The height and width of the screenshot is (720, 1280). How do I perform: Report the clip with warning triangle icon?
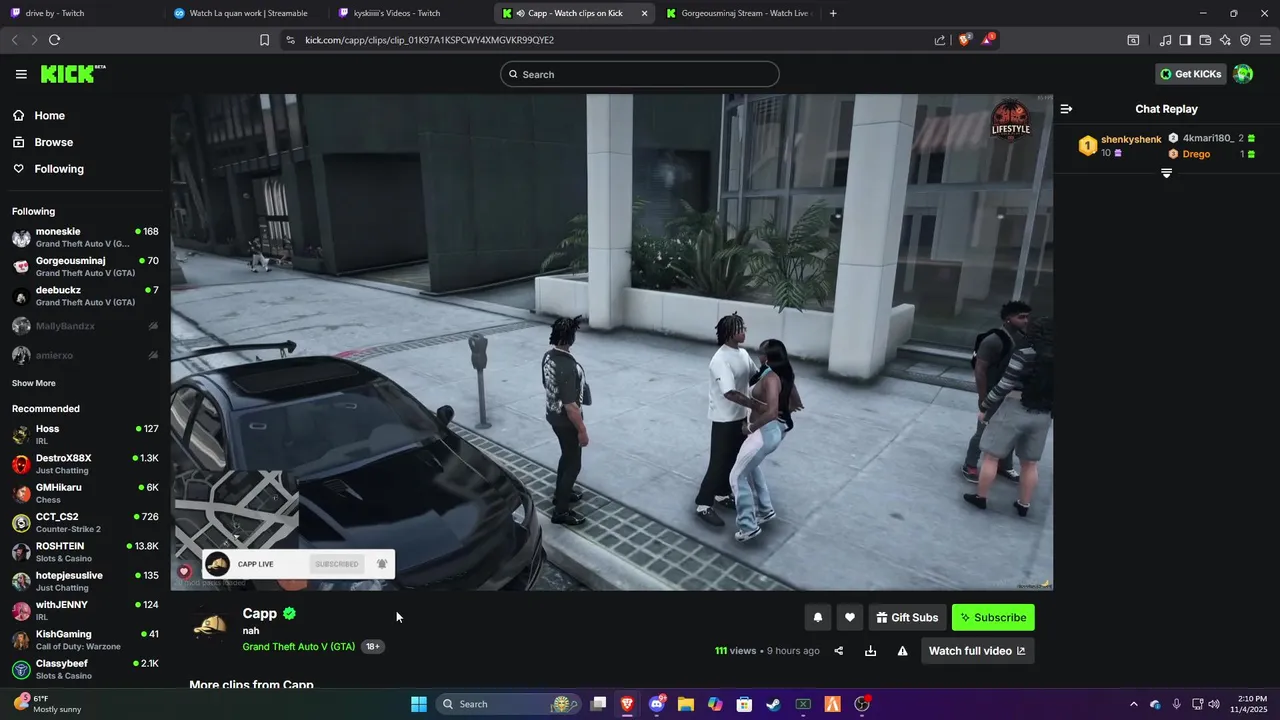click(x=903, y=651)
